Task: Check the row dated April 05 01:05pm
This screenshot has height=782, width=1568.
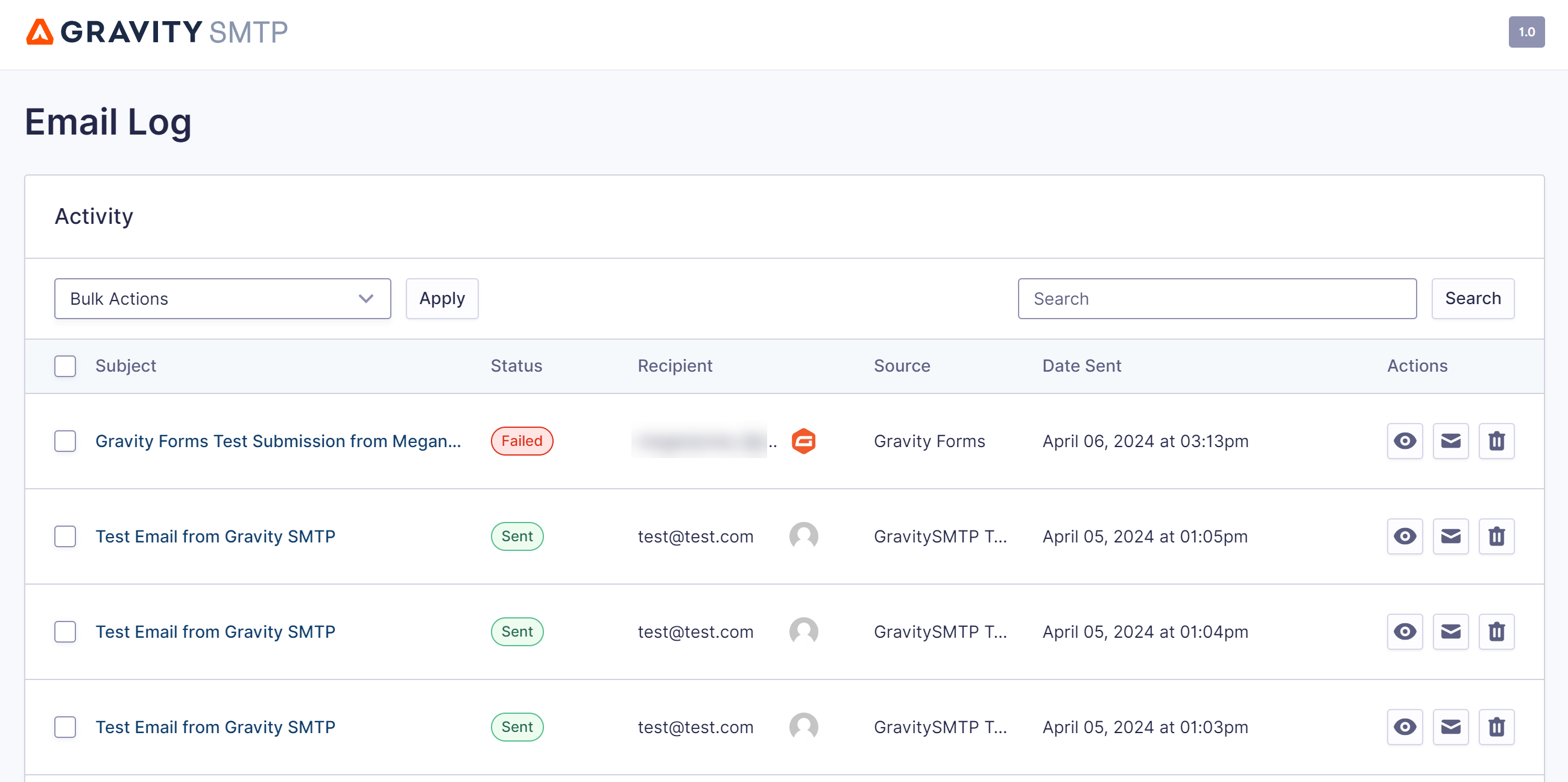Action: (x=65, y=536)
